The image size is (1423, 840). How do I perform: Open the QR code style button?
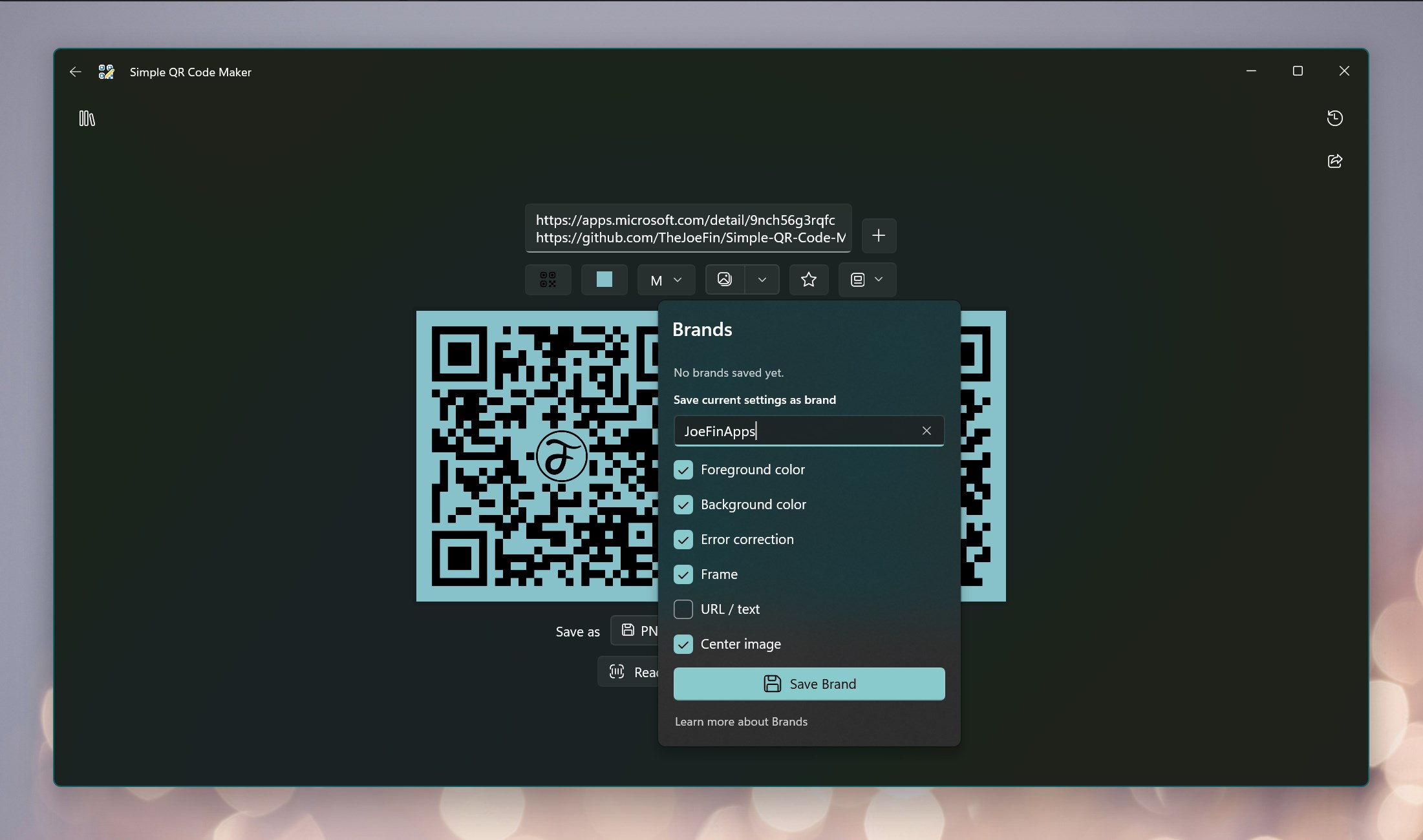548,280
